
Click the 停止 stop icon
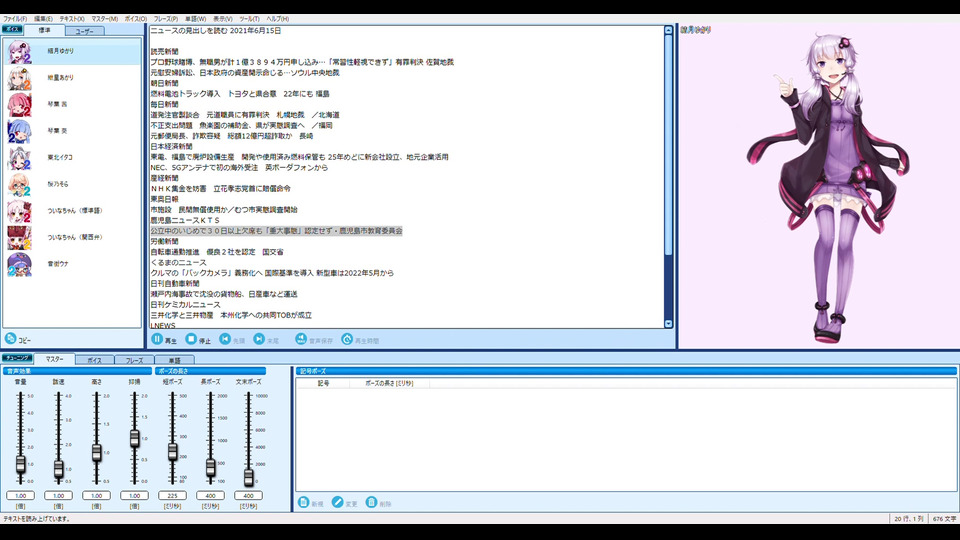[x=191, y=339]
